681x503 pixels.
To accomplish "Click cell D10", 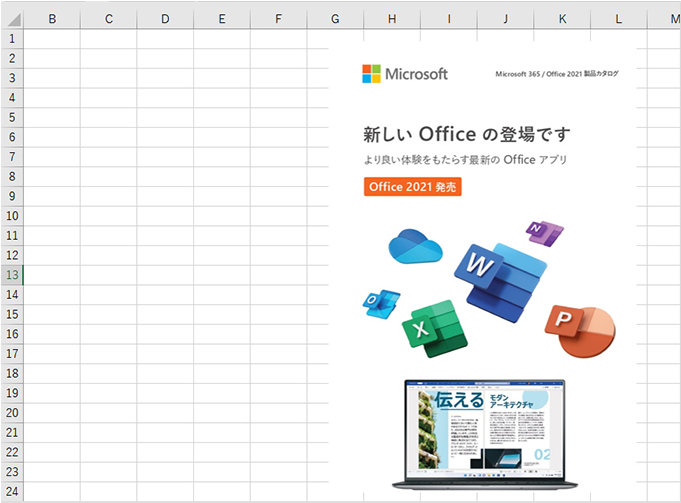I will (x=165, y=216).
